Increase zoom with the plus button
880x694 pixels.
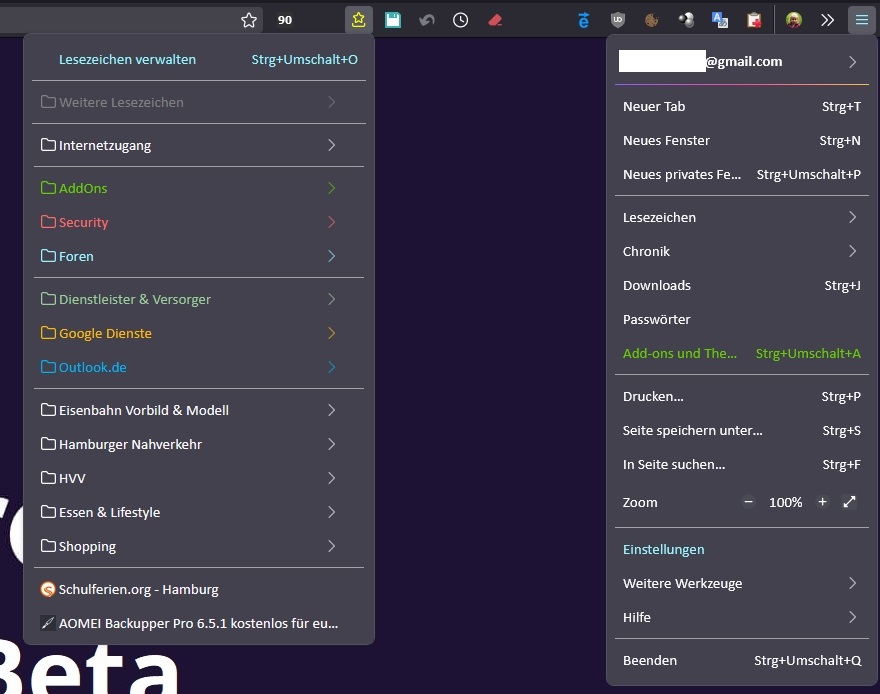822,502
